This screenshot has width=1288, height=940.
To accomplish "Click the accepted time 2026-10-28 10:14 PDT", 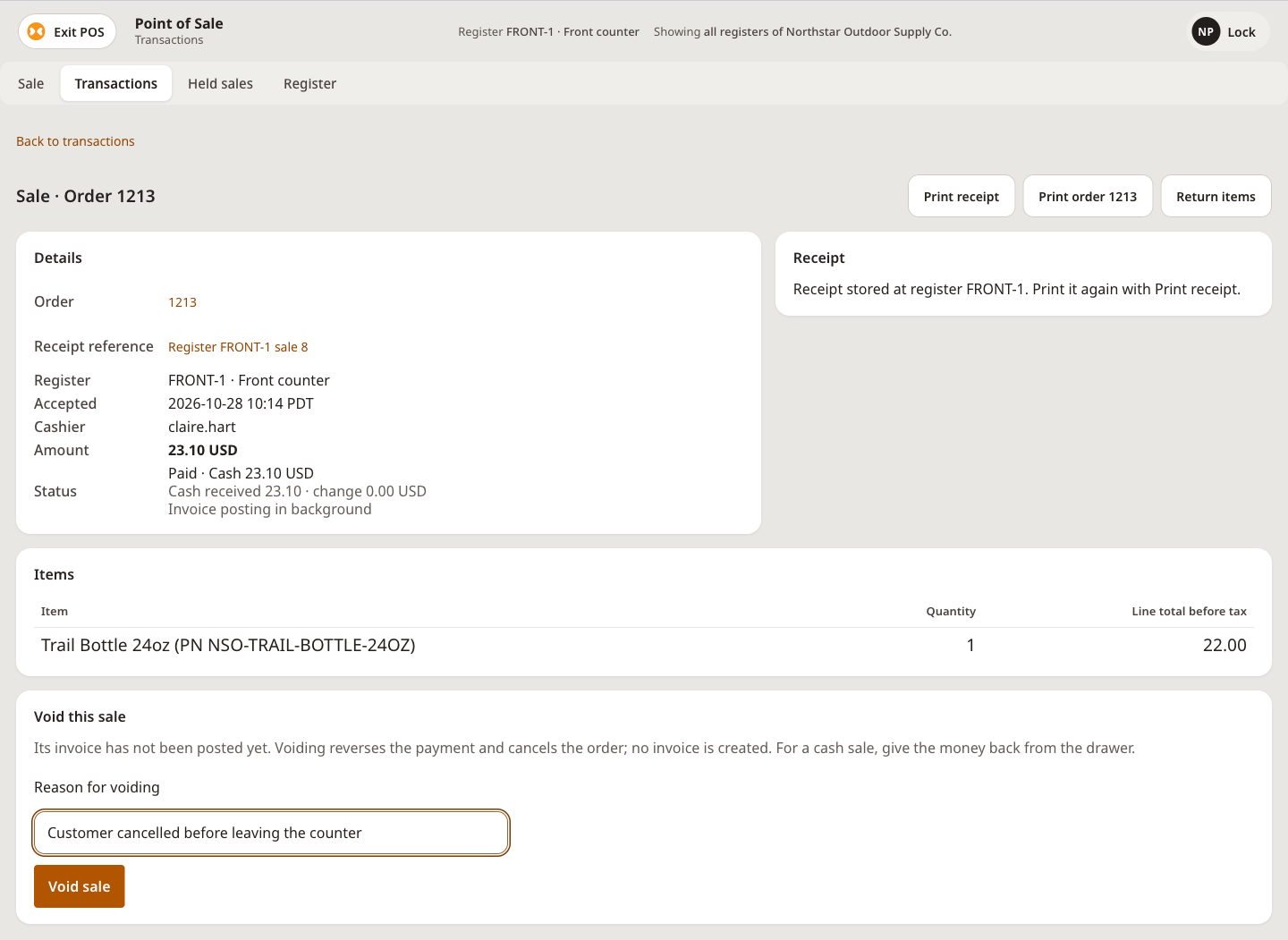I will (x=241, y=403).
